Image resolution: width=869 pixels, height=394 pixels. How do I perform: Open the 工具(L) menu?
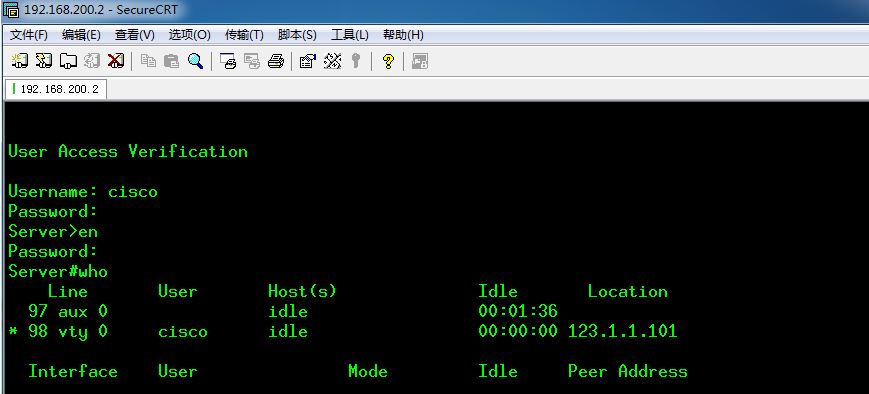pyautogui.click(x=350, y=35)
